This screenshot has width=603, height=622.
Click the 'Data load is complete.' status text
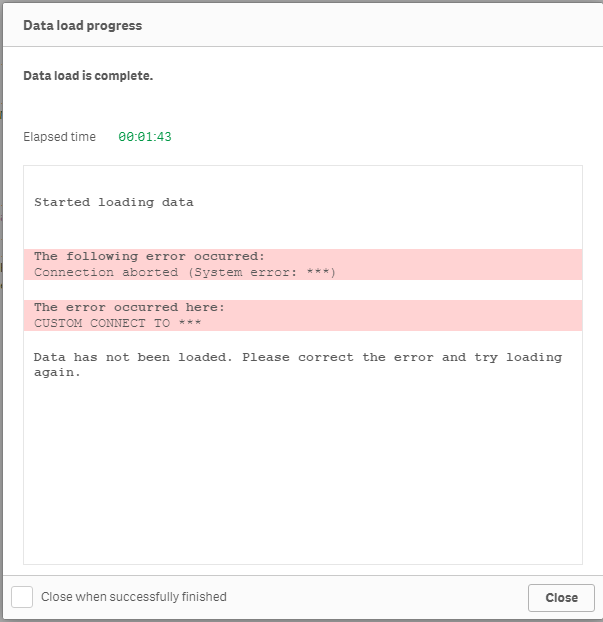88,75
